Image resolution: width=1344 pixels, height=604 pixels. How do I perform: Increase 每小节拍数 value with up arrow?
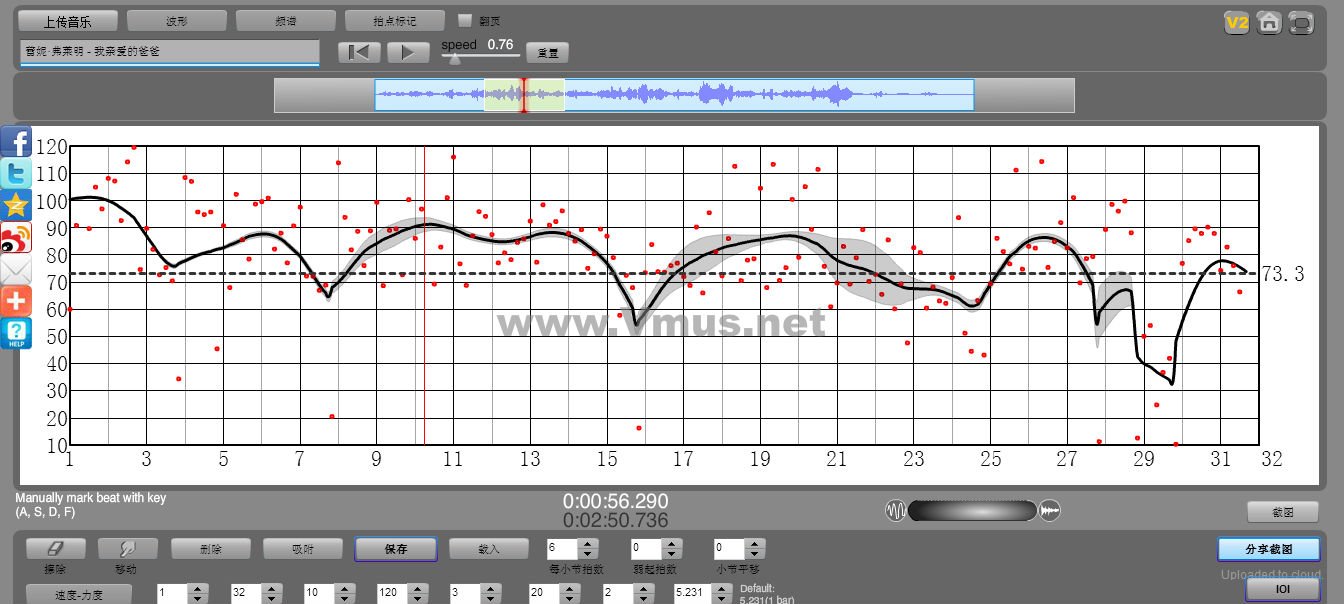coord(588,544)
